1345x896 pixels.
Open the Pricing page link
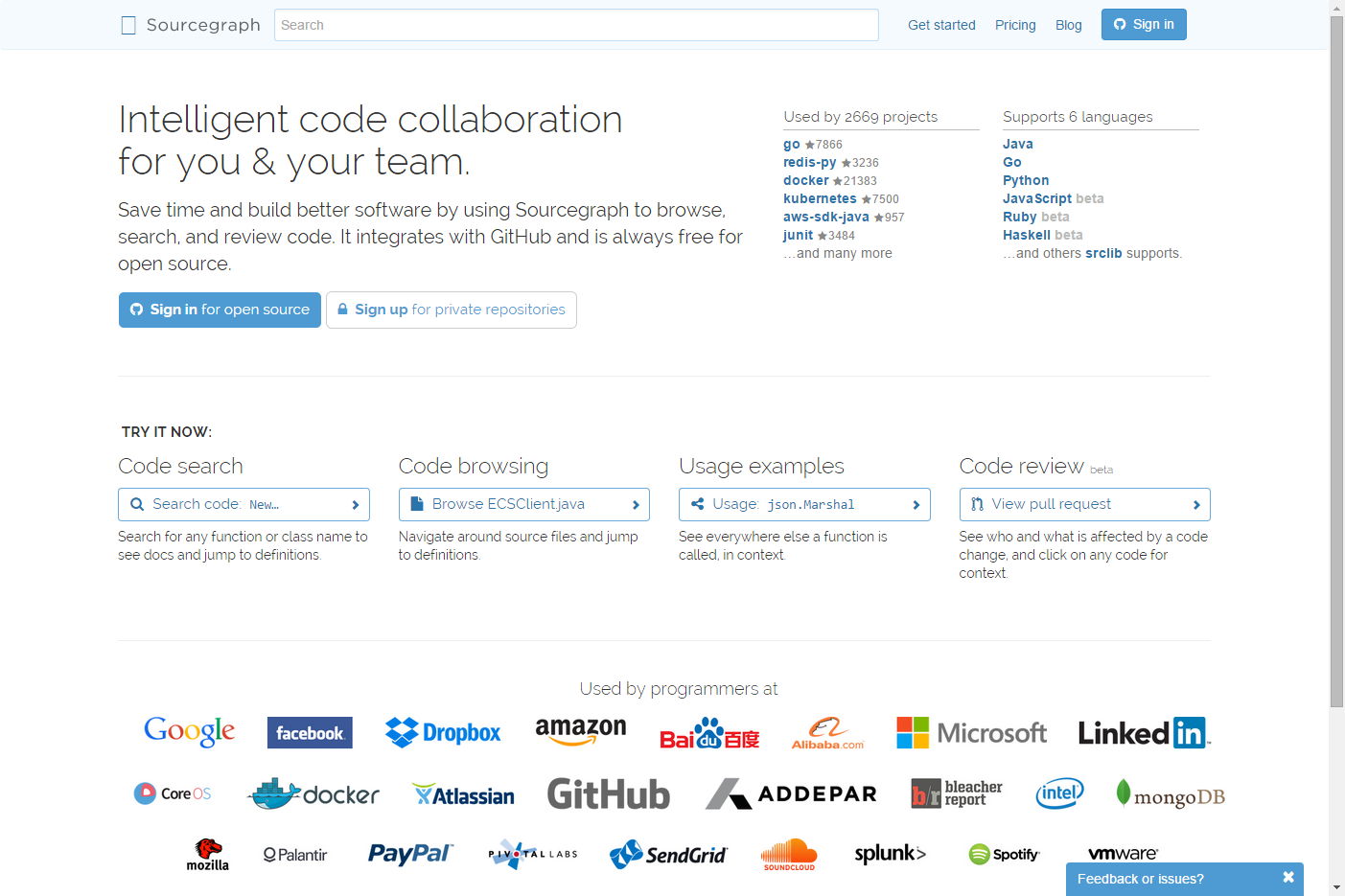coord(1015,25)
